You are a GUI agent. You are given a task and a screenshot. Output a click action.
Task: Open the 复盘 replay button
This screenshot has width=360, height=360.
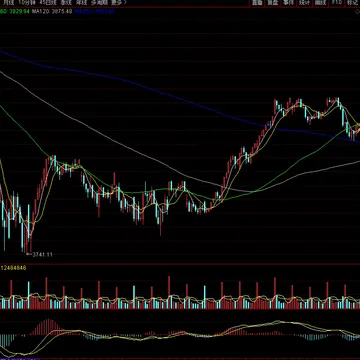point(273,3)
